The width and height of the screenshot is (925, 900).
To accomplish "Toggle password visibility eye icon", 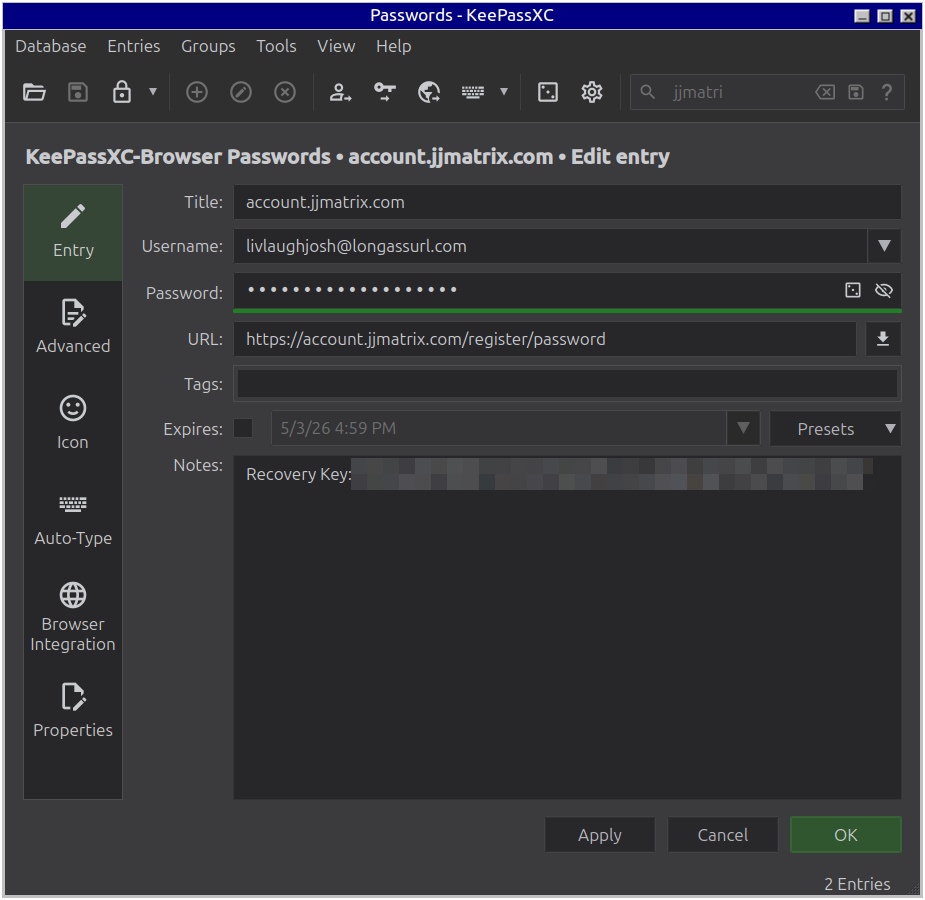I will [x=884, y=290].
